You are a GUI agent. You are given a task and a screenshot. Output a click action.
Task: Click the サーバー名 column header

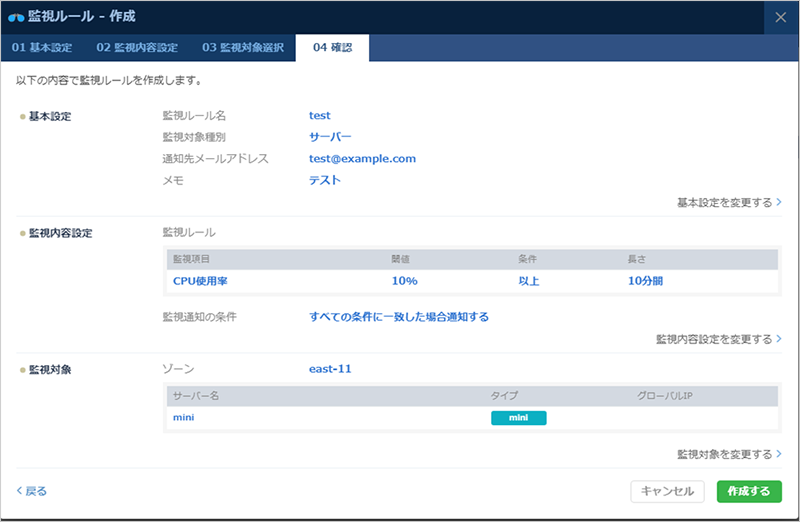point(195,396)
